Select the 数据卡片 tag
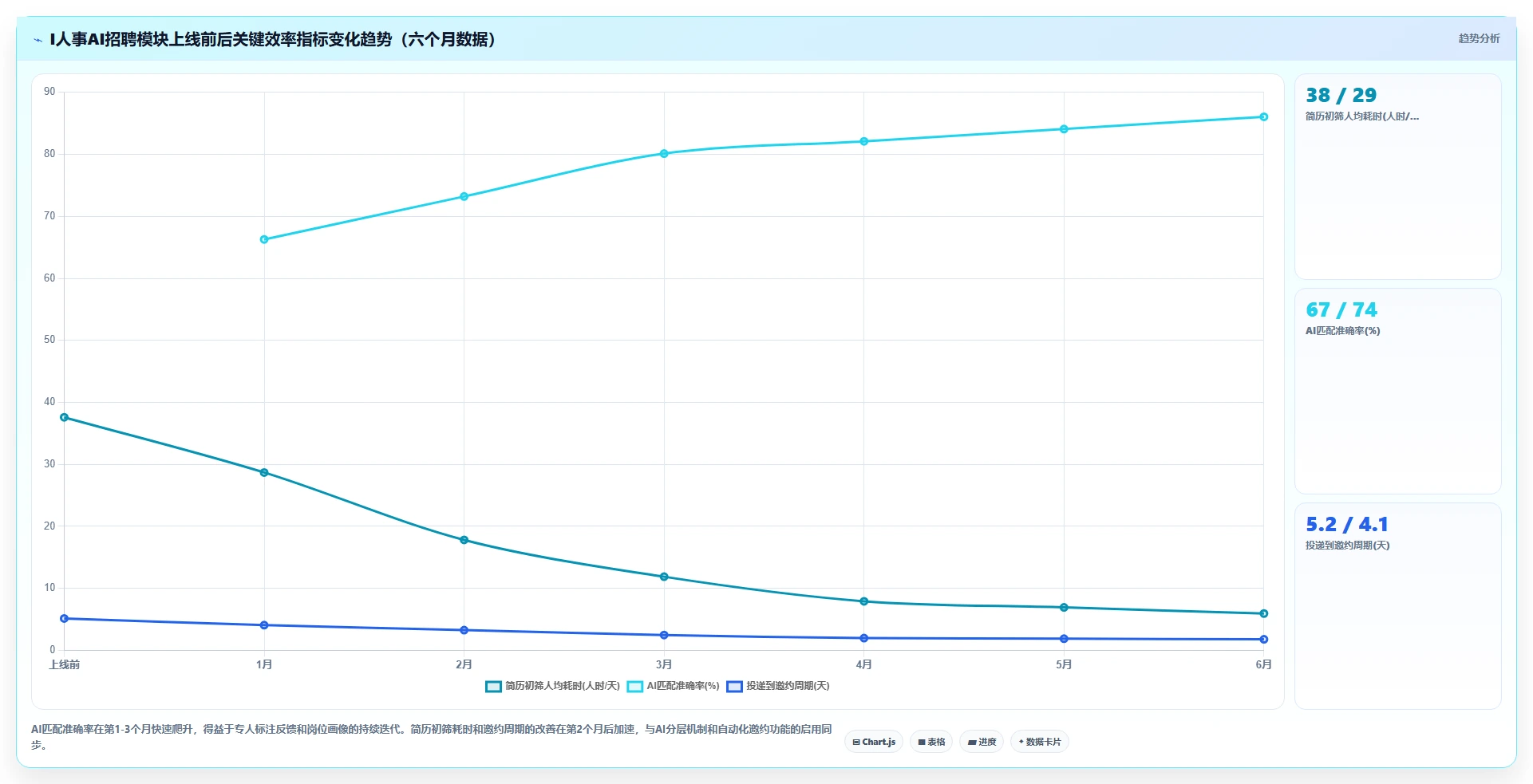Image resolution: width=1533 pixels, height=784 pixels. pyautogui.click(x=1040, y=742)
